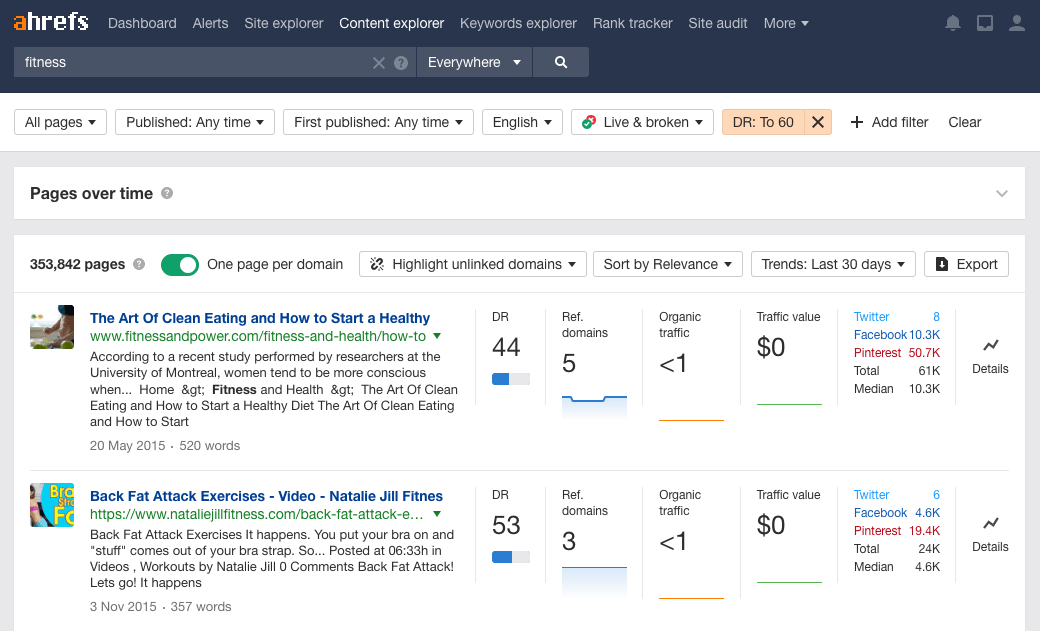Click the DR: To 60 filter chip
This screenshot has width=1040, height=631.
(763, 122)
